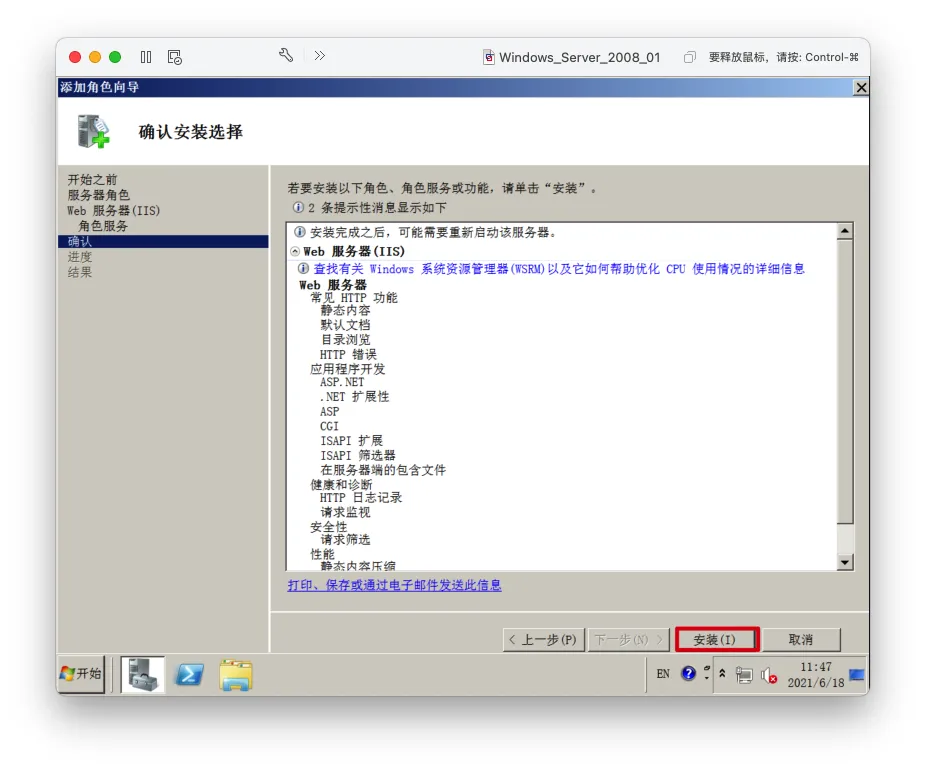Click 请求筛选 entry

coord(345,540)
